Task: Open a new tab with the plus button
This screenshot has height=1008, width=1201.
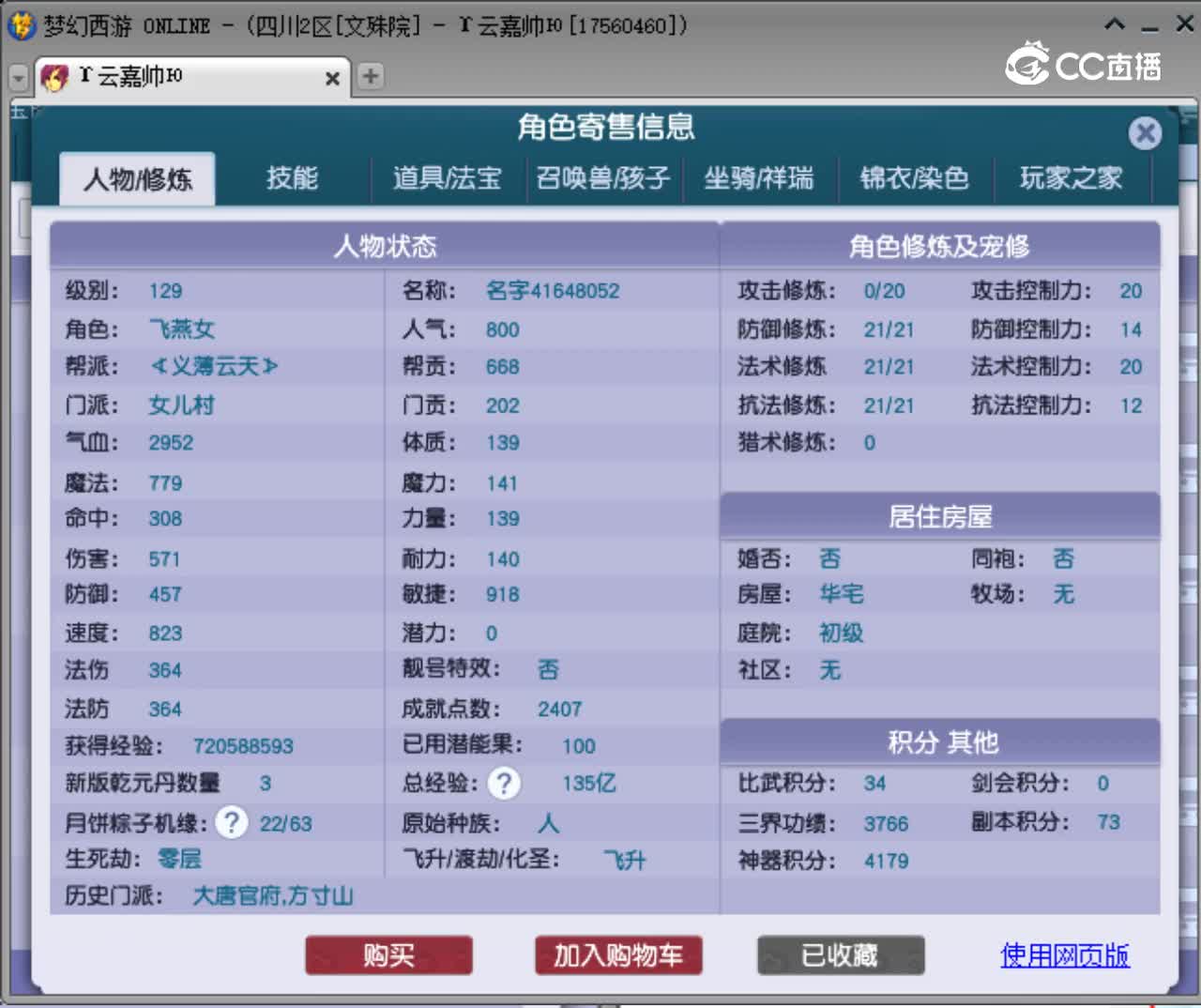Action: pos(371,76)
